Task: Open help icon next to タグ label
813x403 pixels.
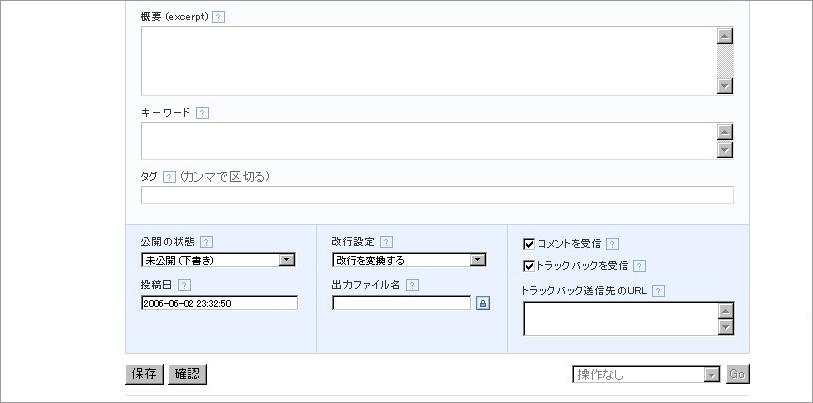Action: 170,177
